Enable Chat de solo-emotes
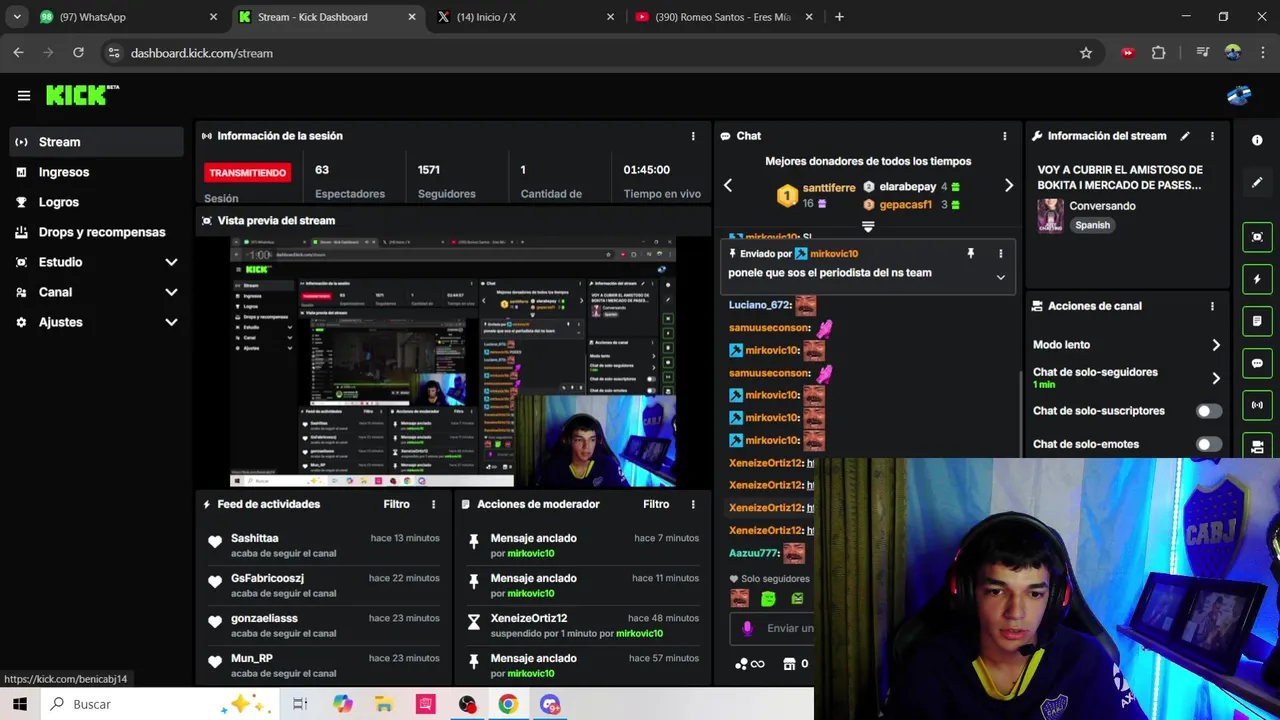 pos(1209,444)
